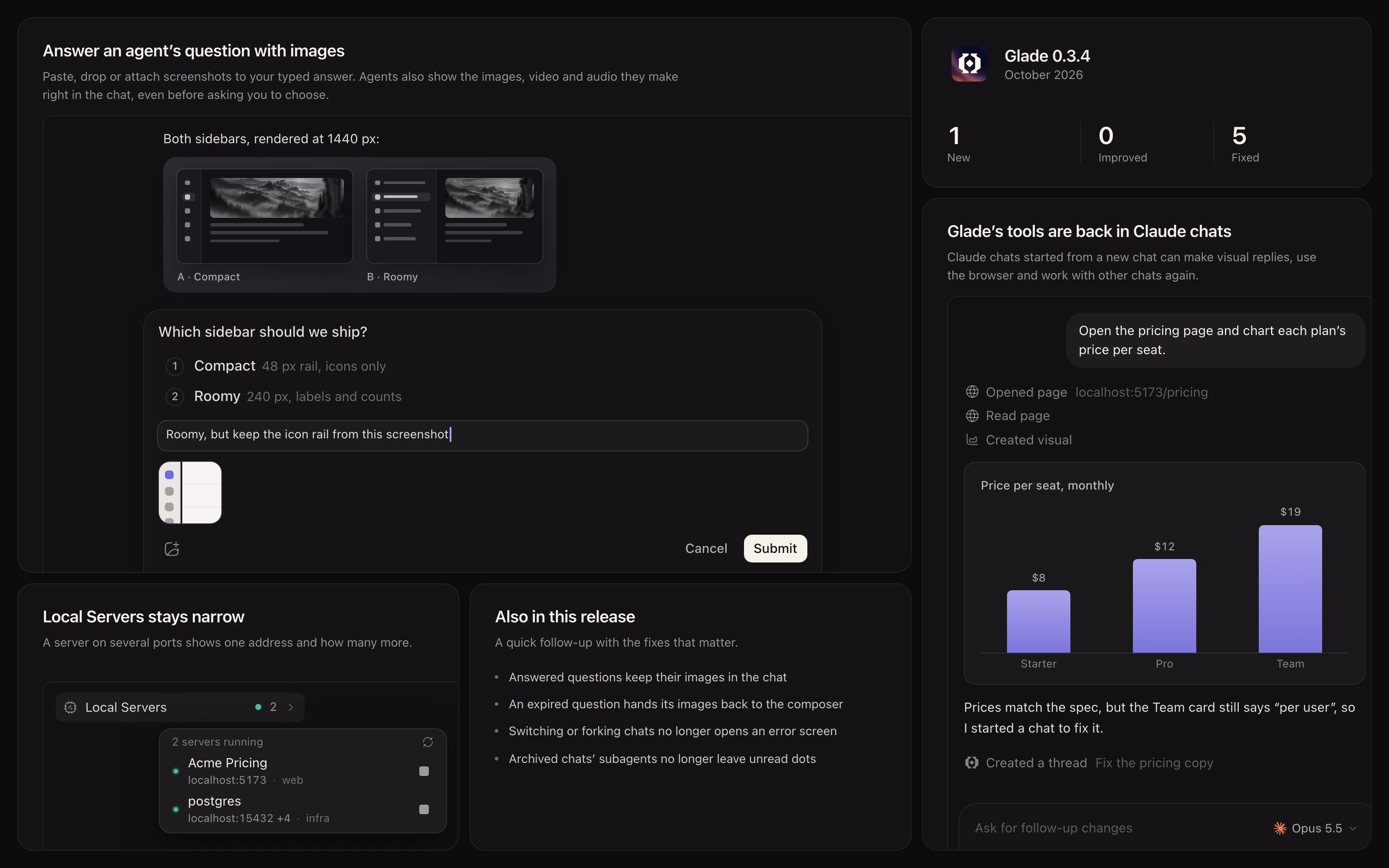This screenshot has width=1389, height=868.
Task: Click the Starter bar in the chart
Action: (x=1038, y=622)
